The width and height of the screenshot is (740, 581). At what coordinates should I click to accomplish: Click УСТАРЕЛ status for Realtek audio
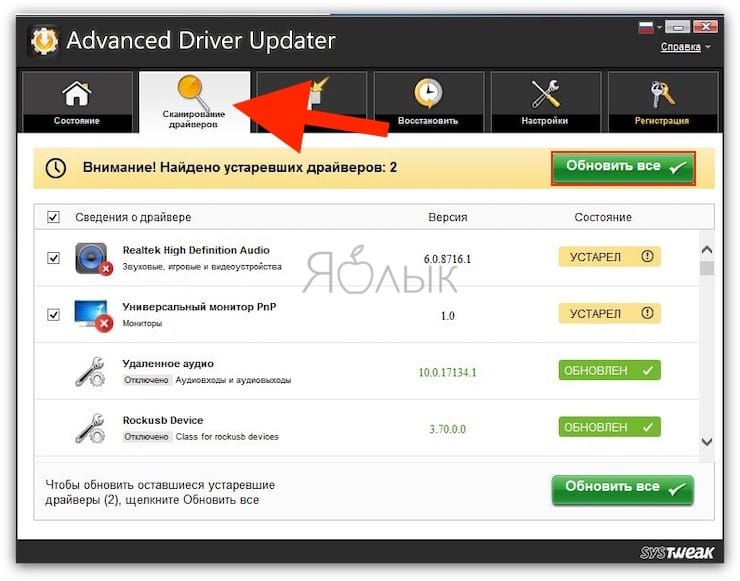pyautogui.click(x=610, y=257)
